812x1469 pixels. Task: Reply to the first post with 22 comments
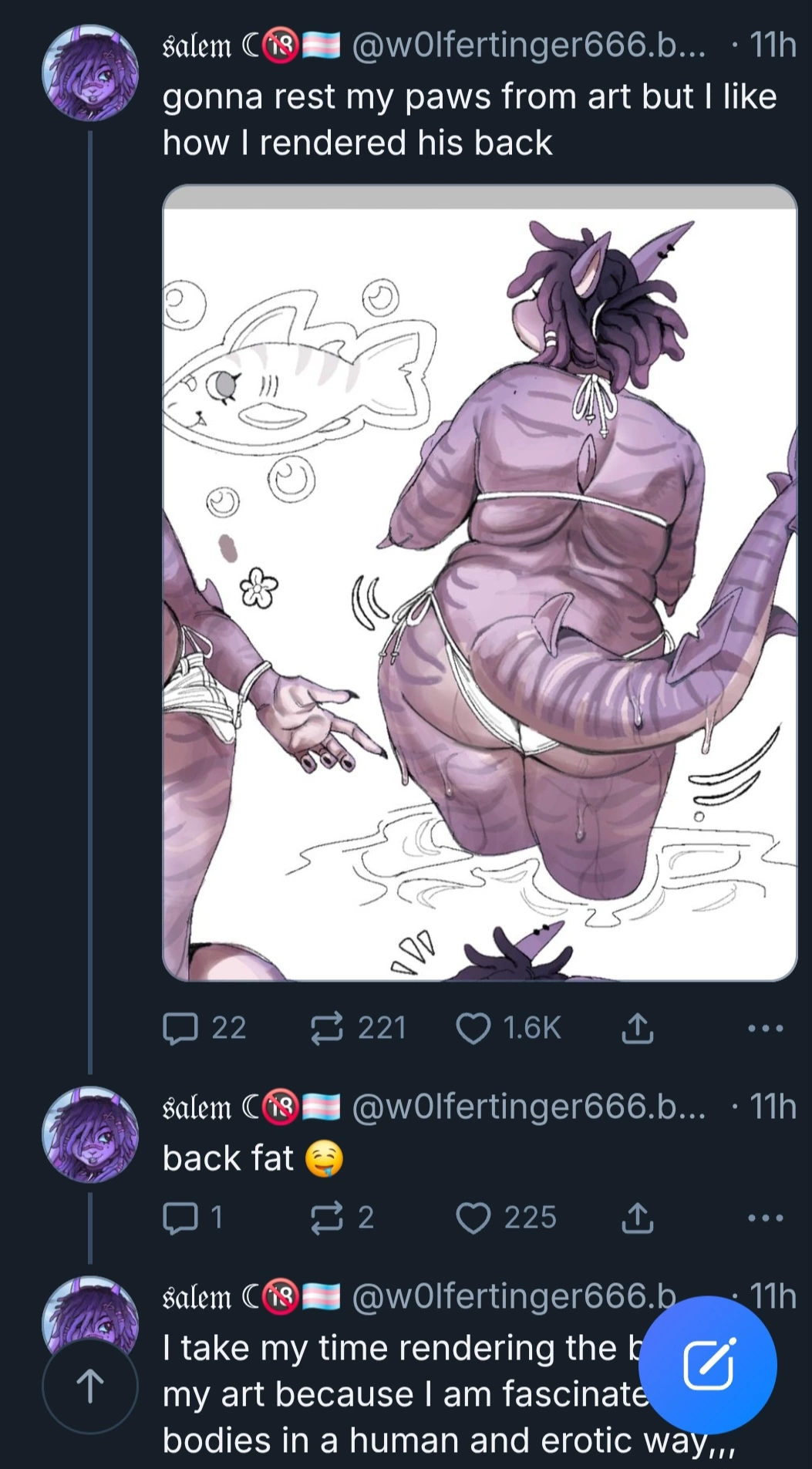pos(204,1028)
